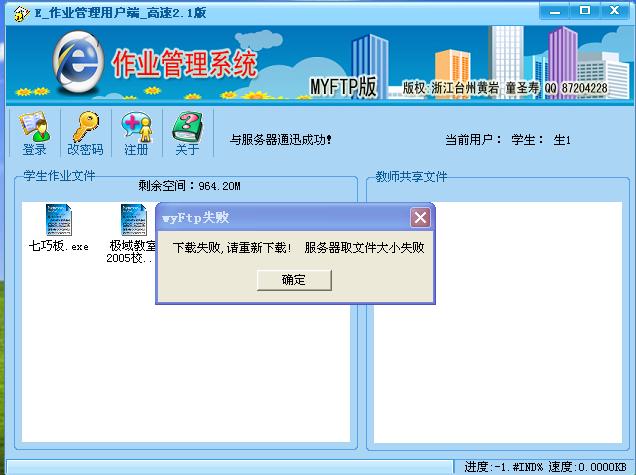Click the 生1 user name text
This screenshot has height=475, width=636.
pyautogui.click(x=562, y=140)
